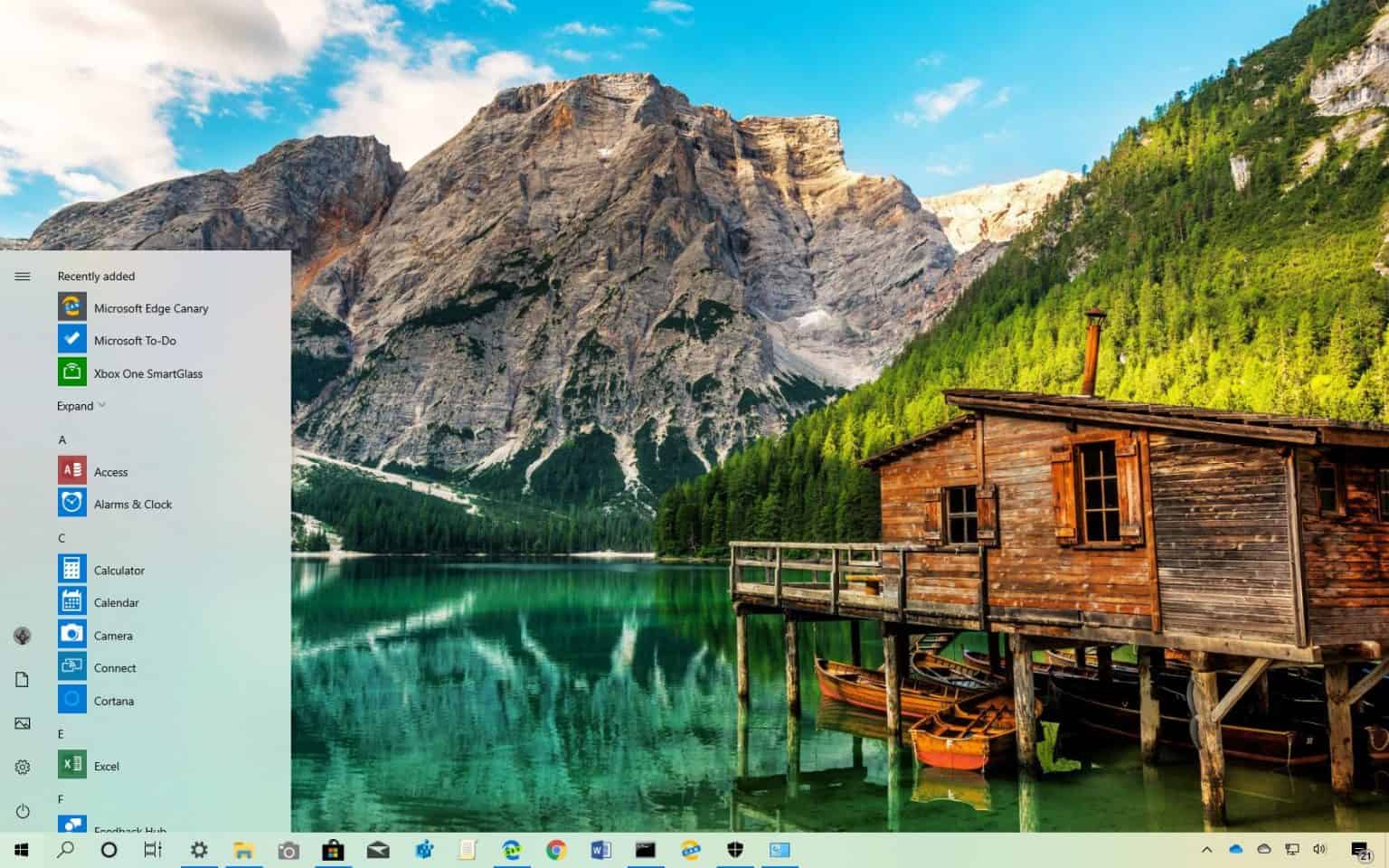Viewport: 1389px width, 868px height.
Task: Start Microsoft Edge Canary
Action: (150, 307)
